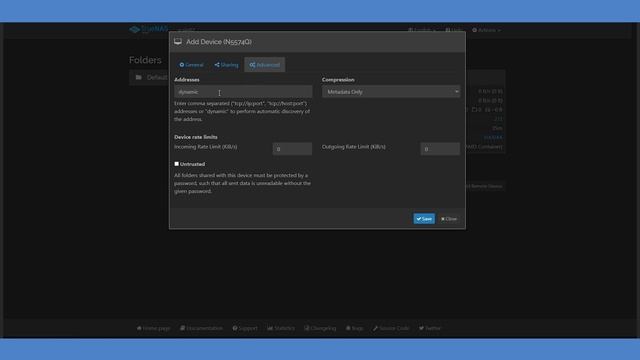Open Bugs footer link
This screenshot has height=360, width=640.
[x=354, y=328]
